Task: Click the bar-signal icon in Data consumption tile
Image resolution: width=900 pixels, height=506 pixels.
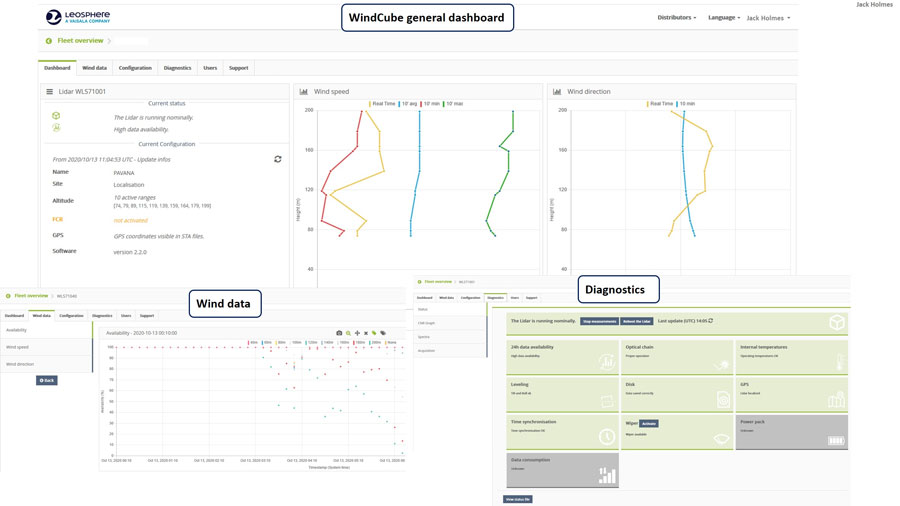Action: [x=607, y=475]
